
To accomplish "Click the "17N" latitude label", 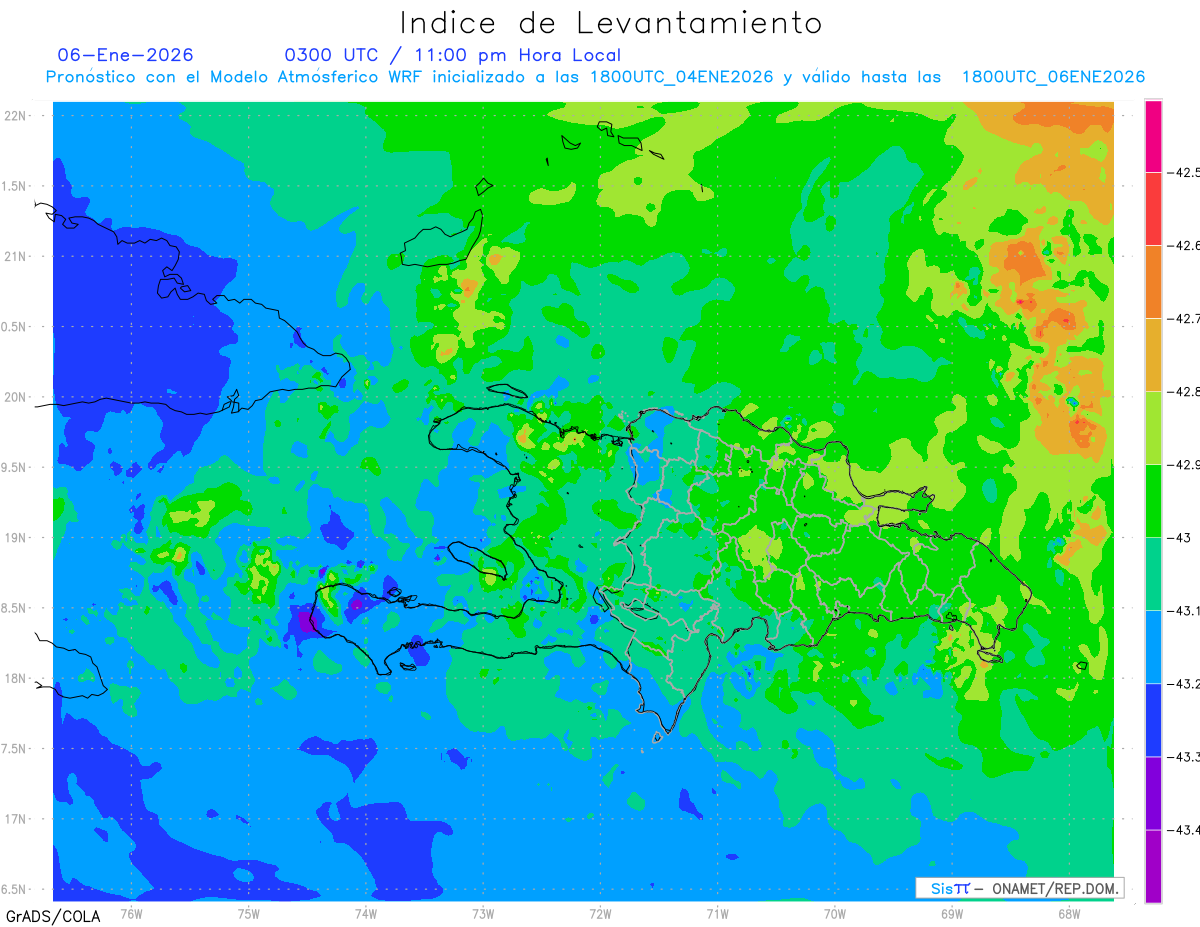I will (x=14, y=819).
